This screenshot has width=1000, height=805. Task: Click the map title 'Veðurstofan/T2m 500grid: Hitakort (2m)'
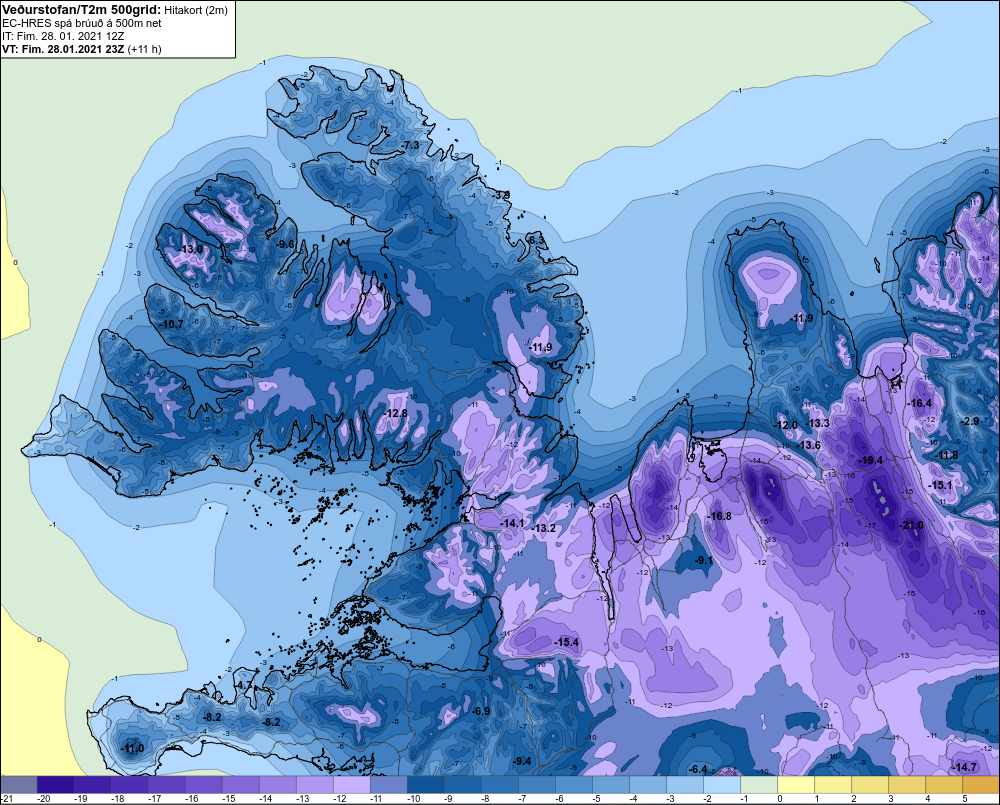pyautogui.click(x=114, y=10)
